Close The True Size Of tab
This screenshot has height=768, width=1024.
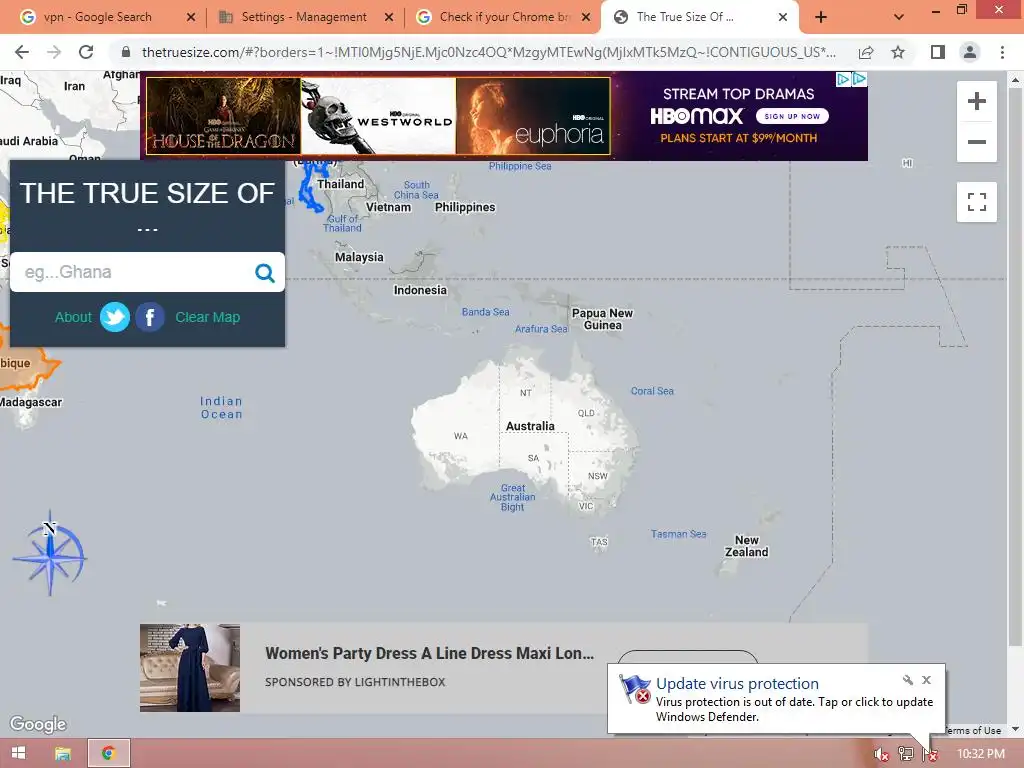pos(783,17)
